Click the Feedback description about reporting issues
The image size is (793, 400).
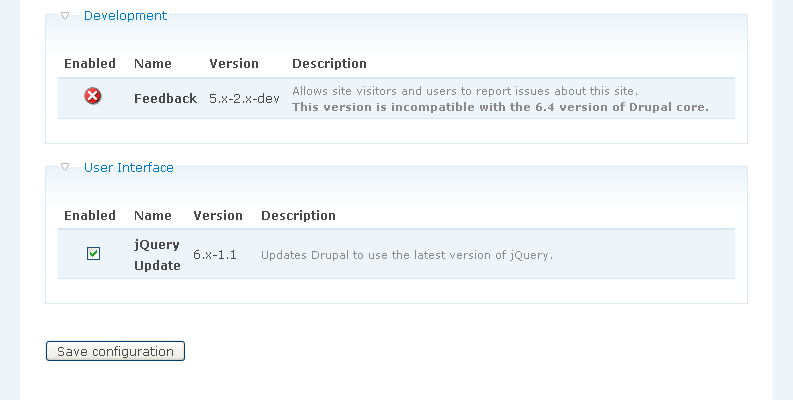pos(465,91)
